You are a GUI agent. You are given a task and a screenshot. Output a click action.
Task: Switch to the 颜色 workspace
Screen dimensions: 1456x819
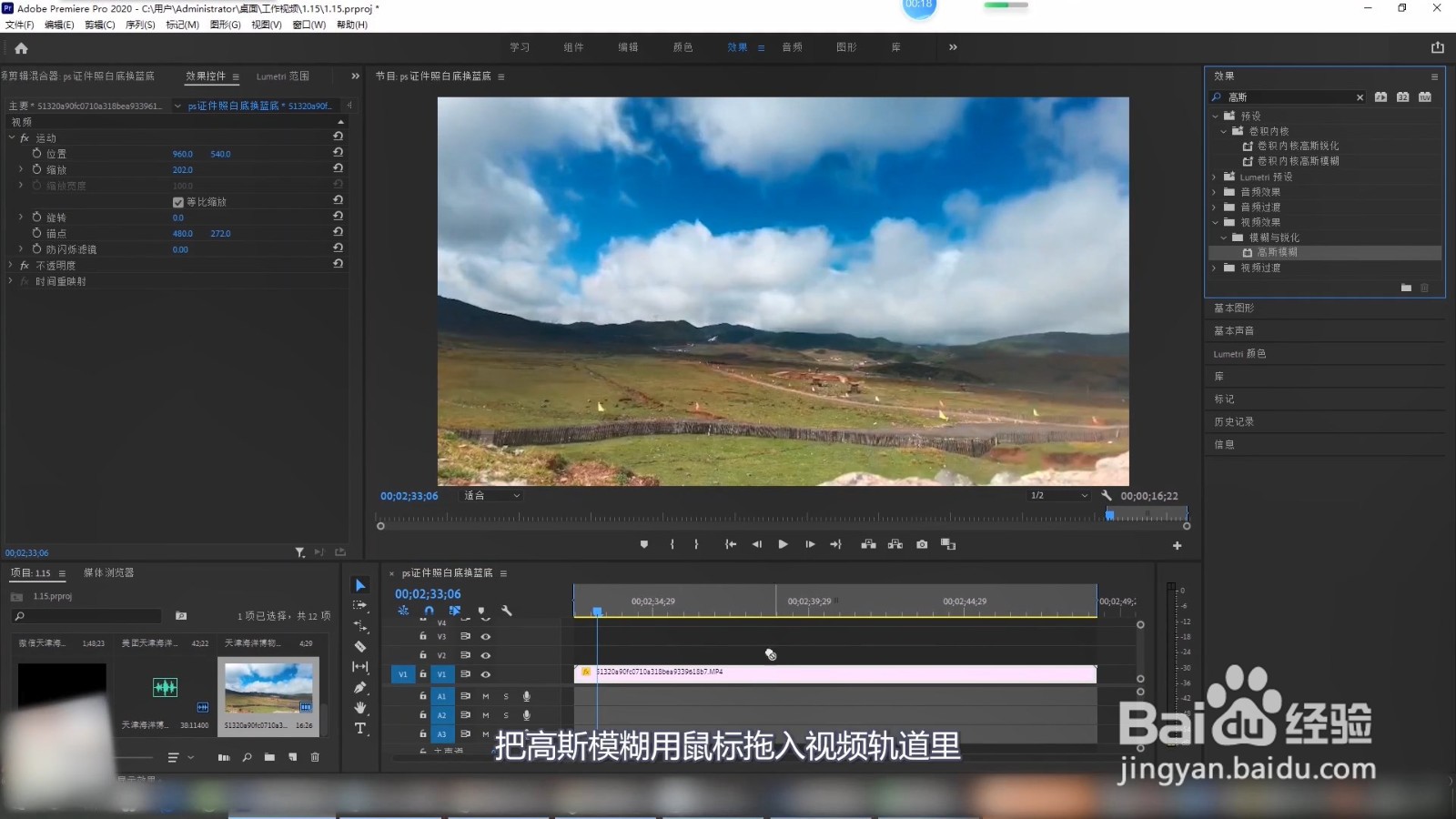point(682,46)
